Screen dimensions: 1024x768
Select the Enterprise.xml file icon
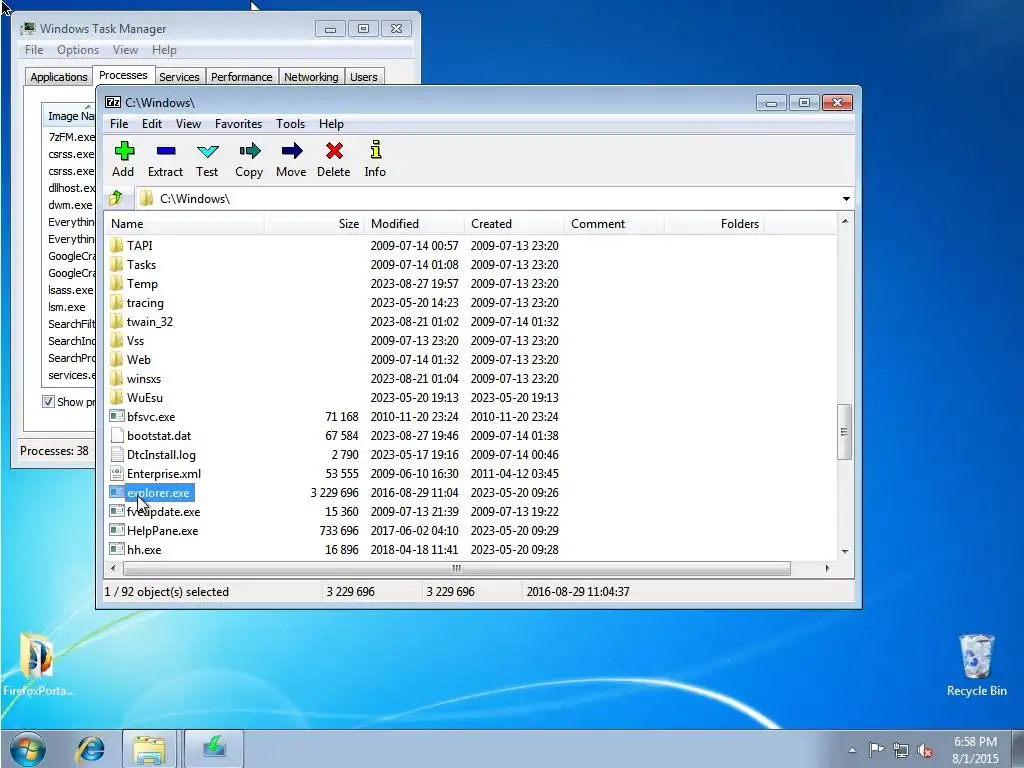(117, 473)
